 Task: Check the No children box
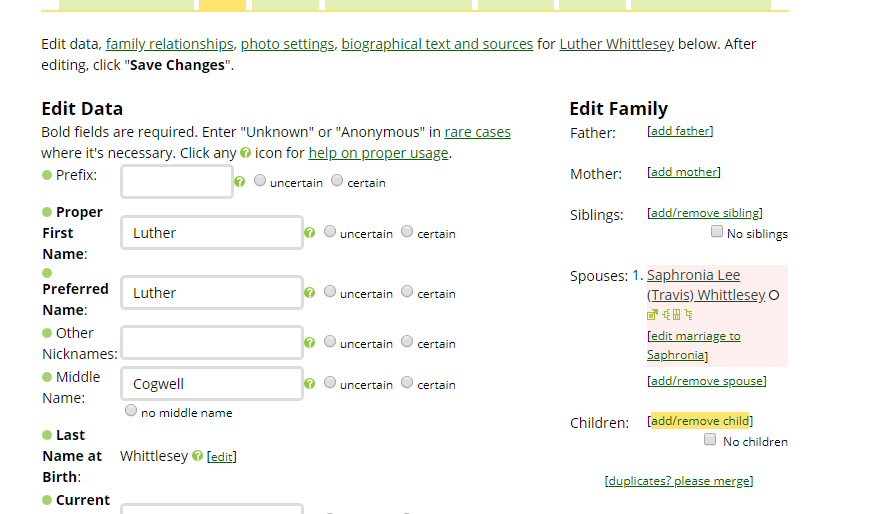(x=710, y=439)
